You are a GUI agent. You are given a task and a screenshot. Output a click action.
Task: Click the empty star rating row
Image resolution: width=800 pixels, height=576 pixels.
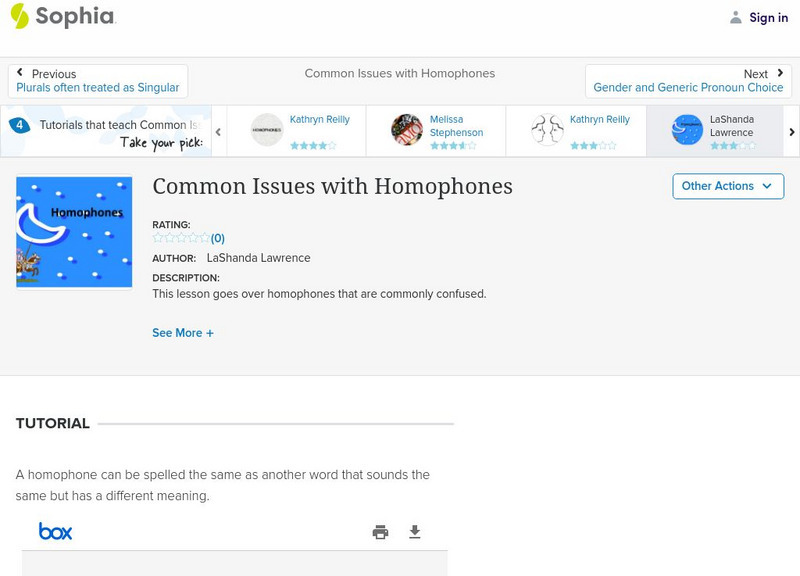(180, 238)
